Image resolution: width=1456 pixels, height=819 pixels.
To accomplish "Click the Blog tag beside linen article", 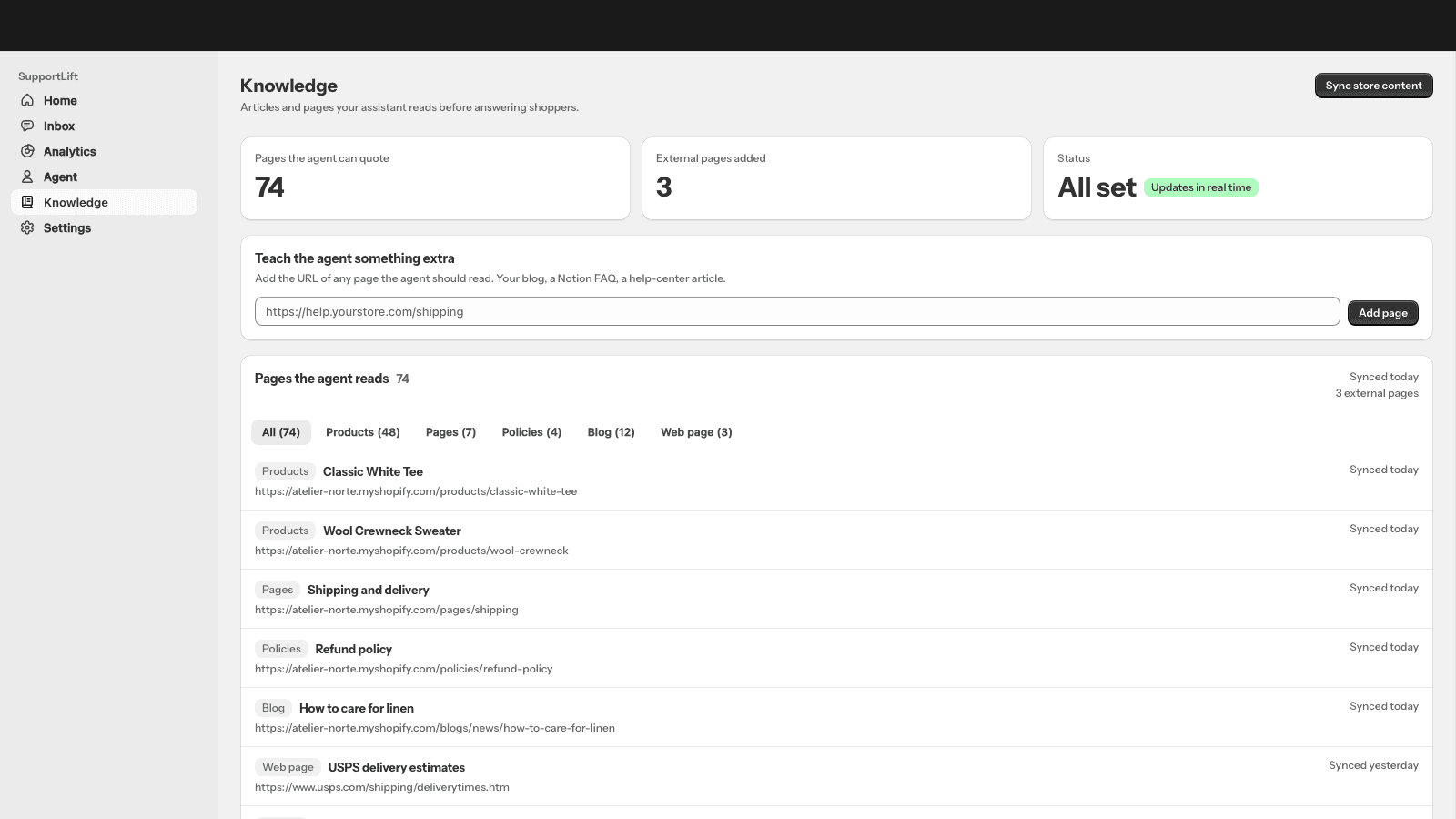I will (273, 708).
